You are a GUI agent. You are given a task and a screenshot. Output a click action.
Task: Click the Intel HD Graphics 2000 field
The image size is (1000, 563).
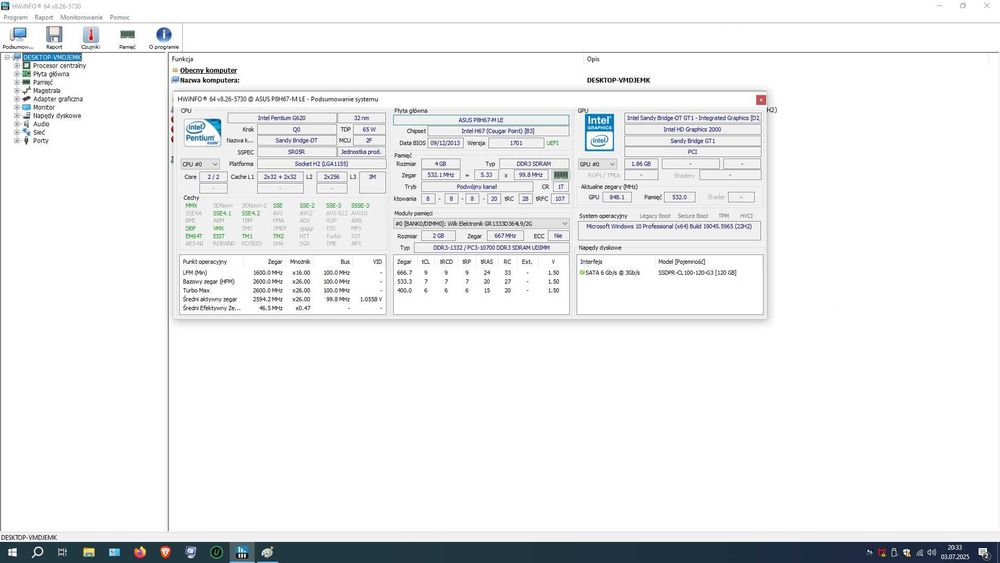click(x=693, y=129)
